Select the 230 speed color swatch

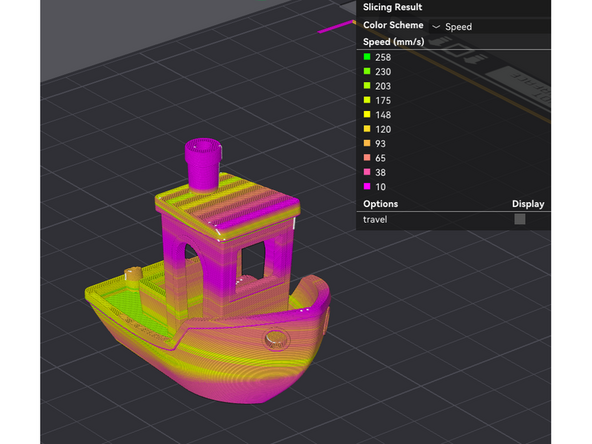pyautogui.click(x=367, y=71)
